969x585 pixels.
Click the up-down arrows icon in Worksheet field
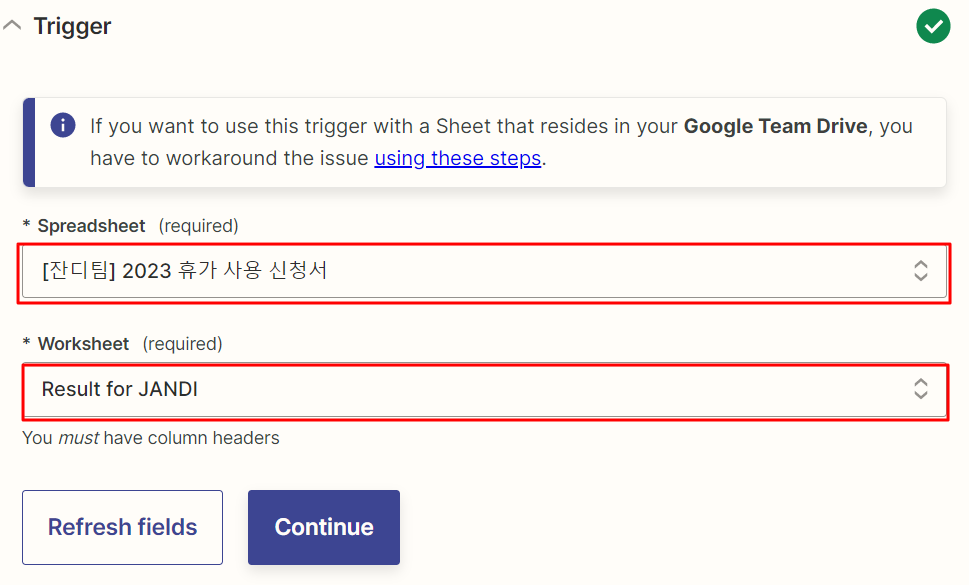(921, 390)
